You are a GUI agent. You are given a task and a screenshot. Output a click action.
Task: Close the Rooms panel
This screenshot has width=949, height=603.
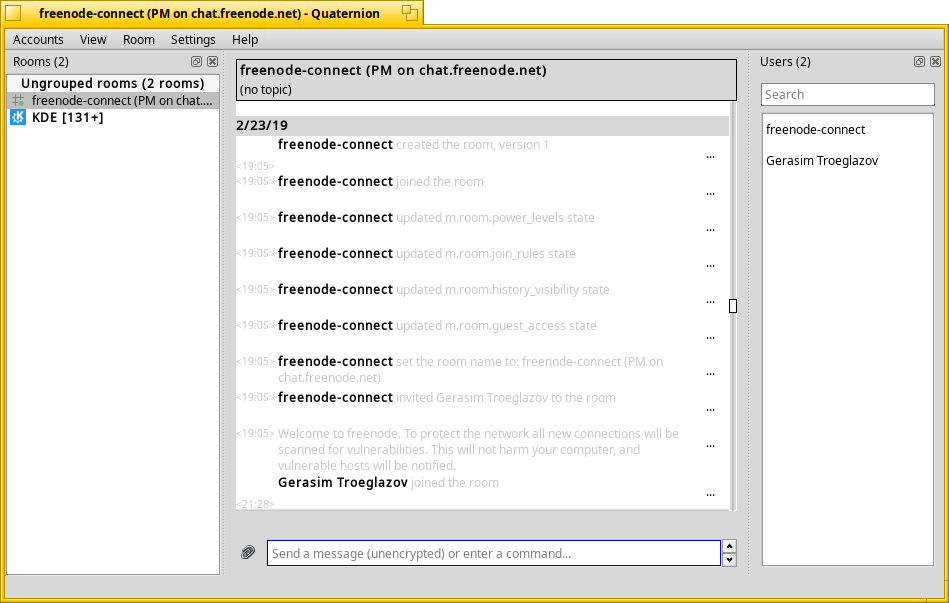[x=212, y=61]
